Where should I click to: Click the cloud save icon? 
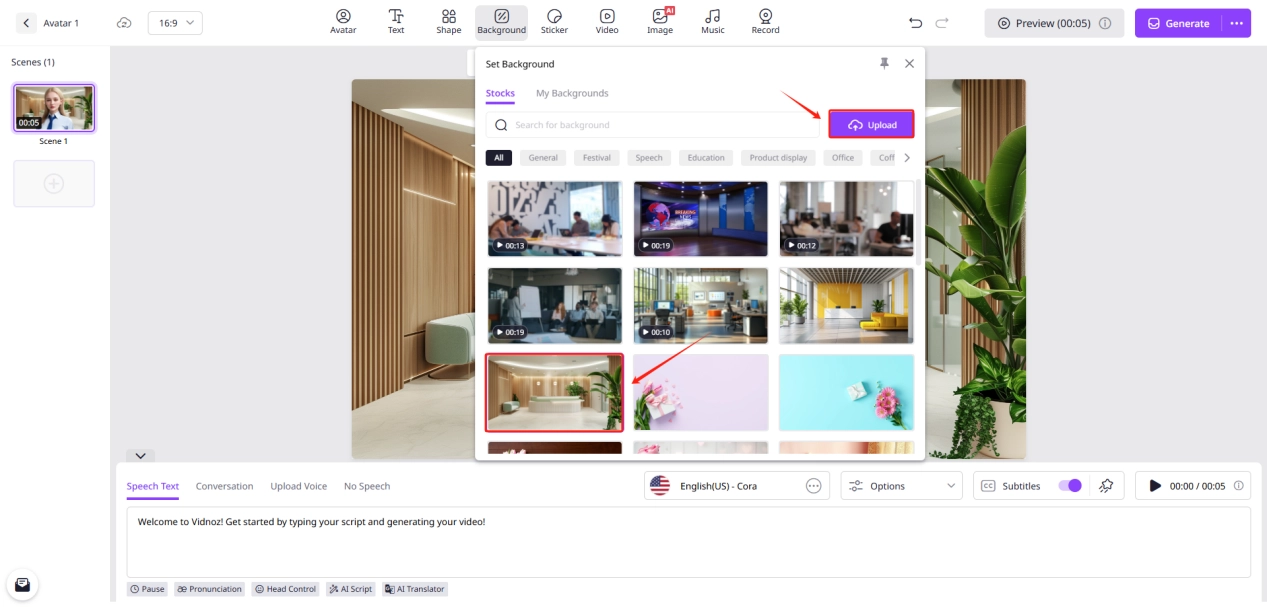(124, 23)
